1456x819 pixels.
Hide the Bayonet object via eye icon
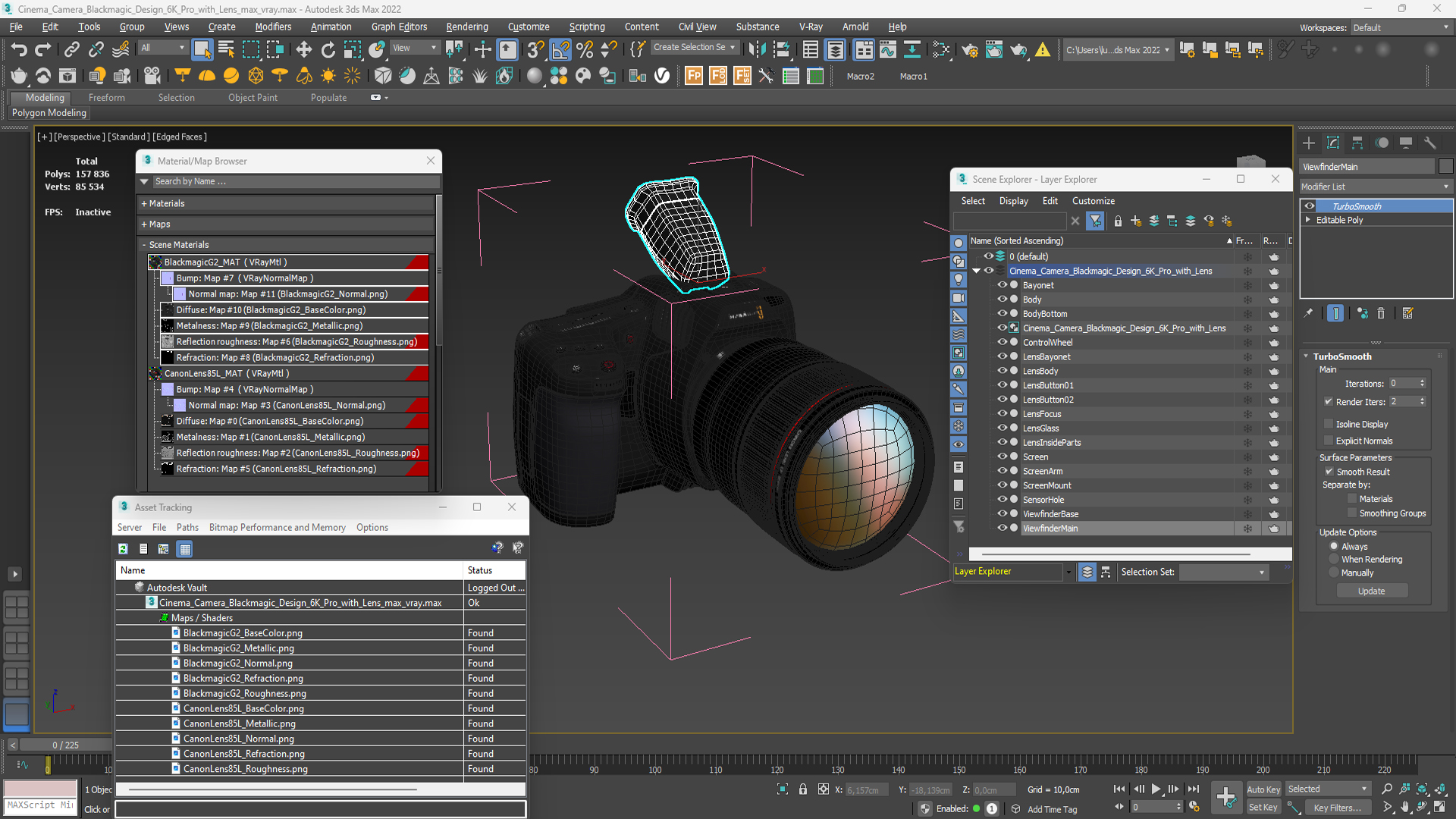pos(1002,285)
